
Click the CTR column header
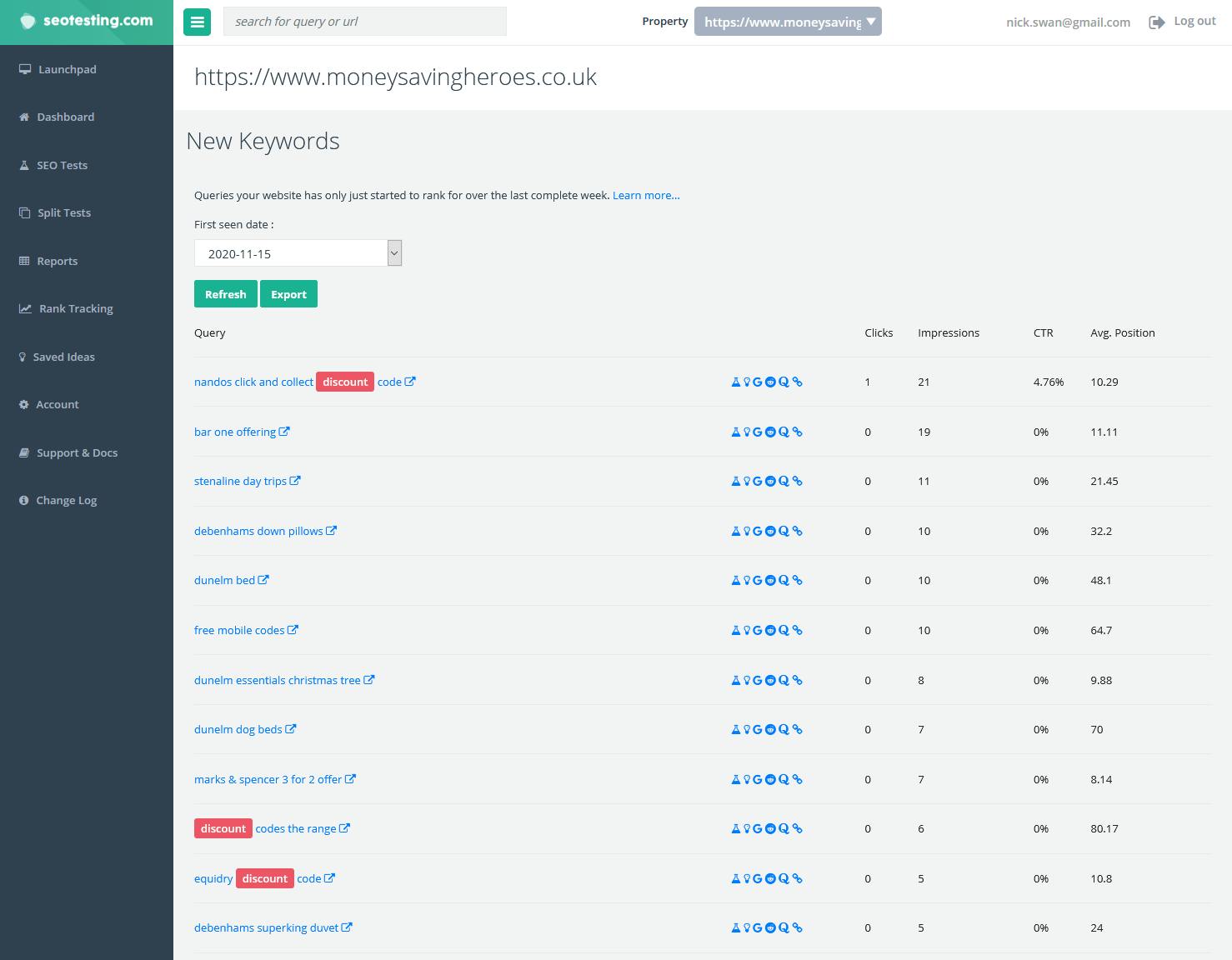[x=1044, y=332]
